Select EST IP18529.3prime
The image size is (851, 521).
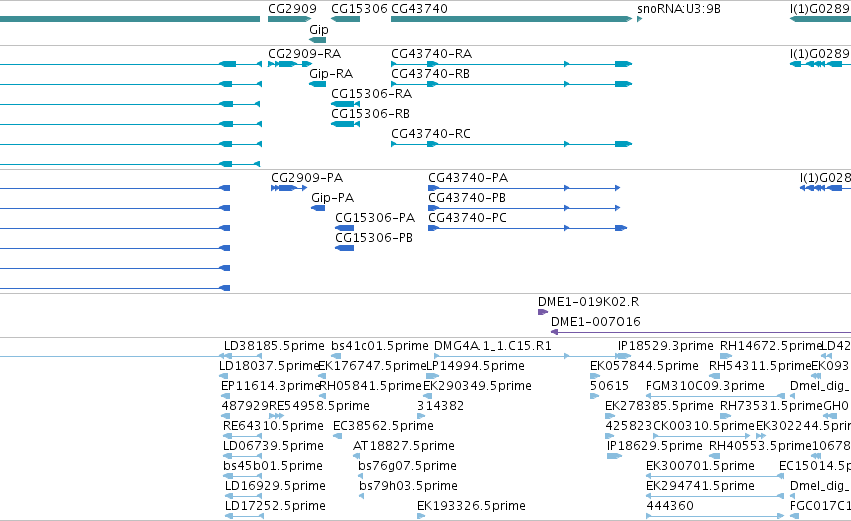tap(665, 346)
